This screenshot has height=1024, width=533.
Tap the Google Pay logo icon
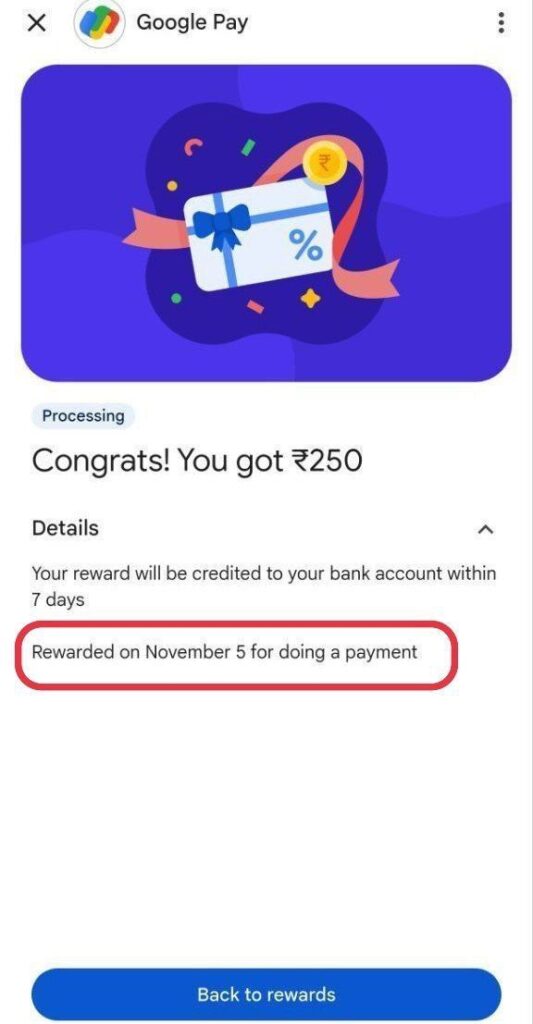coord(99,24)
